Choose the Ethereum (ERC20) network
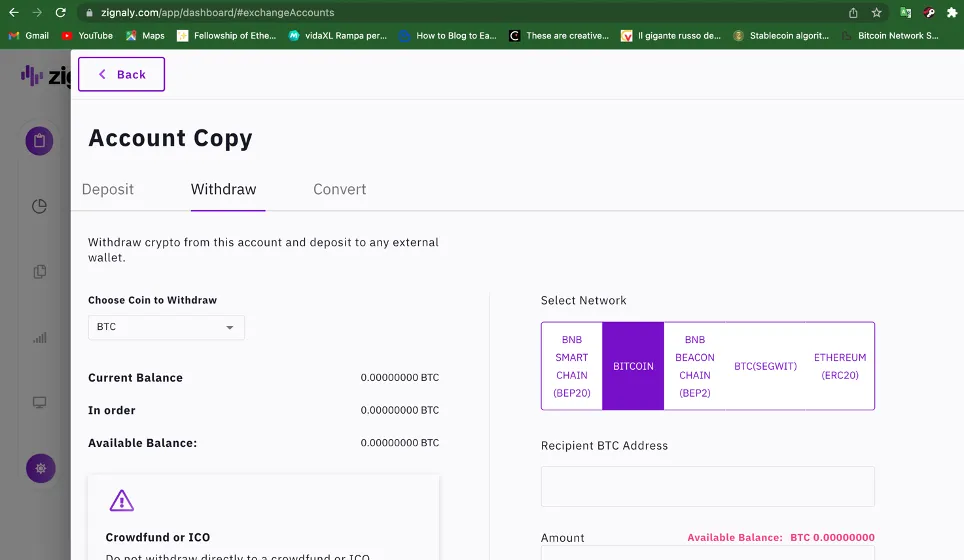The height and width of the screenshot is (560, 964). click(840, 366)
